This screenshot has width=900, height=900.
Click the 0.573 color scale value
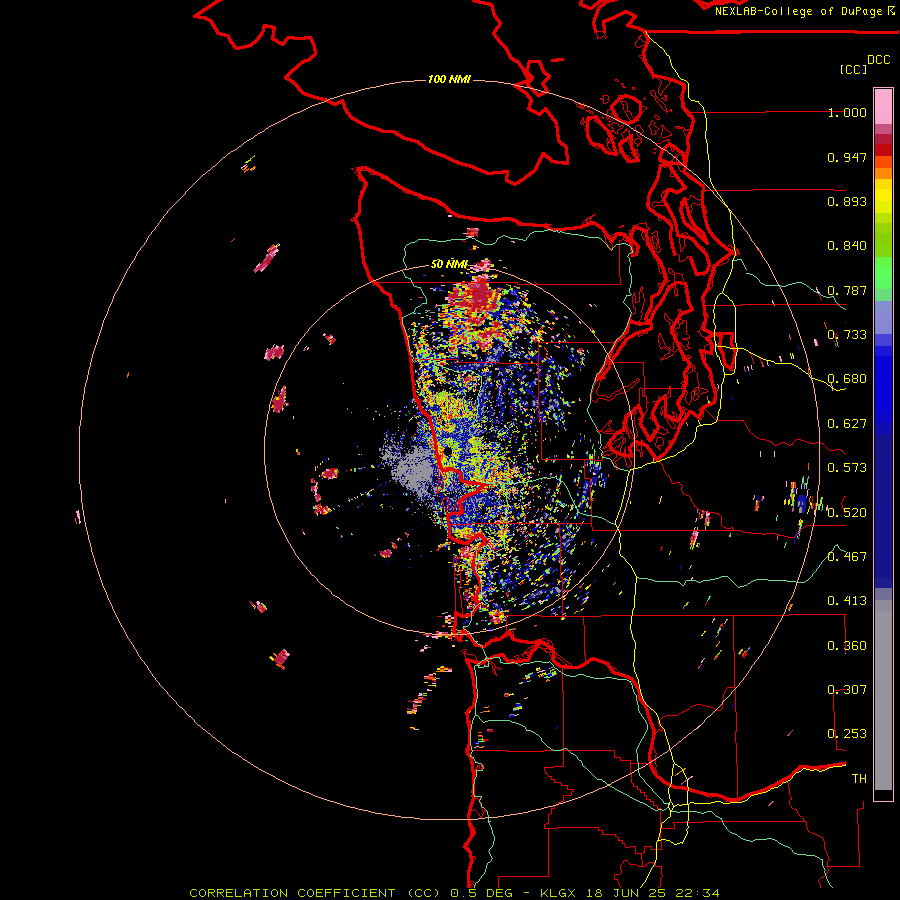tap(847, 468)
